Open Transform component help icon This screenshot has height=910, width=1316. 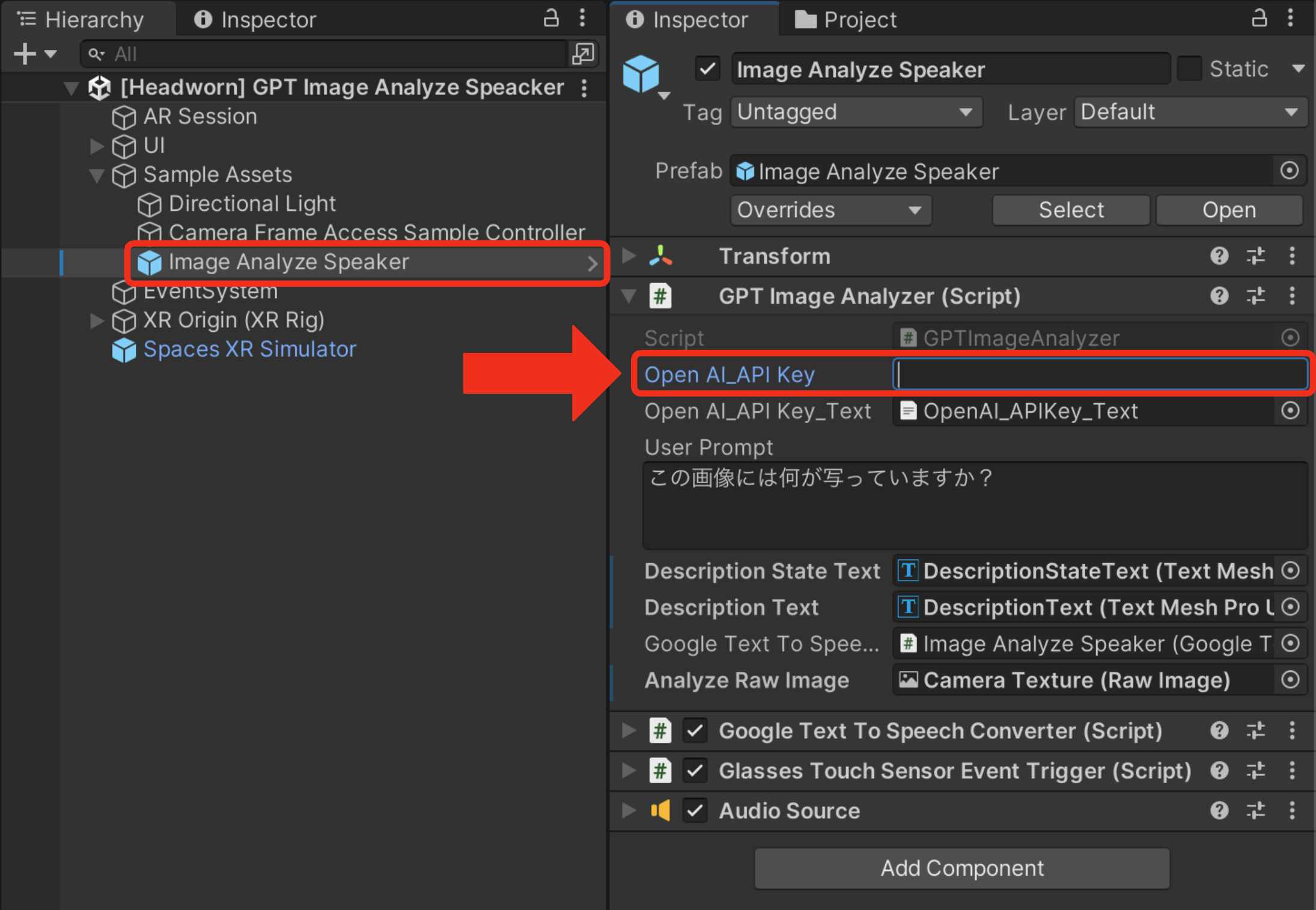(1219, 257)
